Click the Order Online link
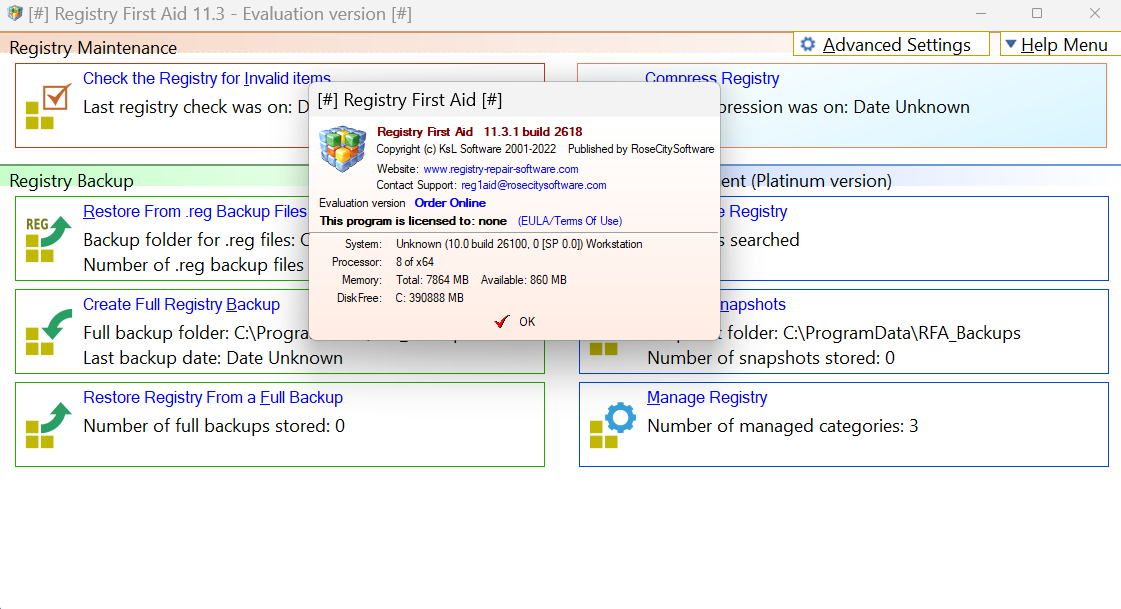 pos(450,203)
